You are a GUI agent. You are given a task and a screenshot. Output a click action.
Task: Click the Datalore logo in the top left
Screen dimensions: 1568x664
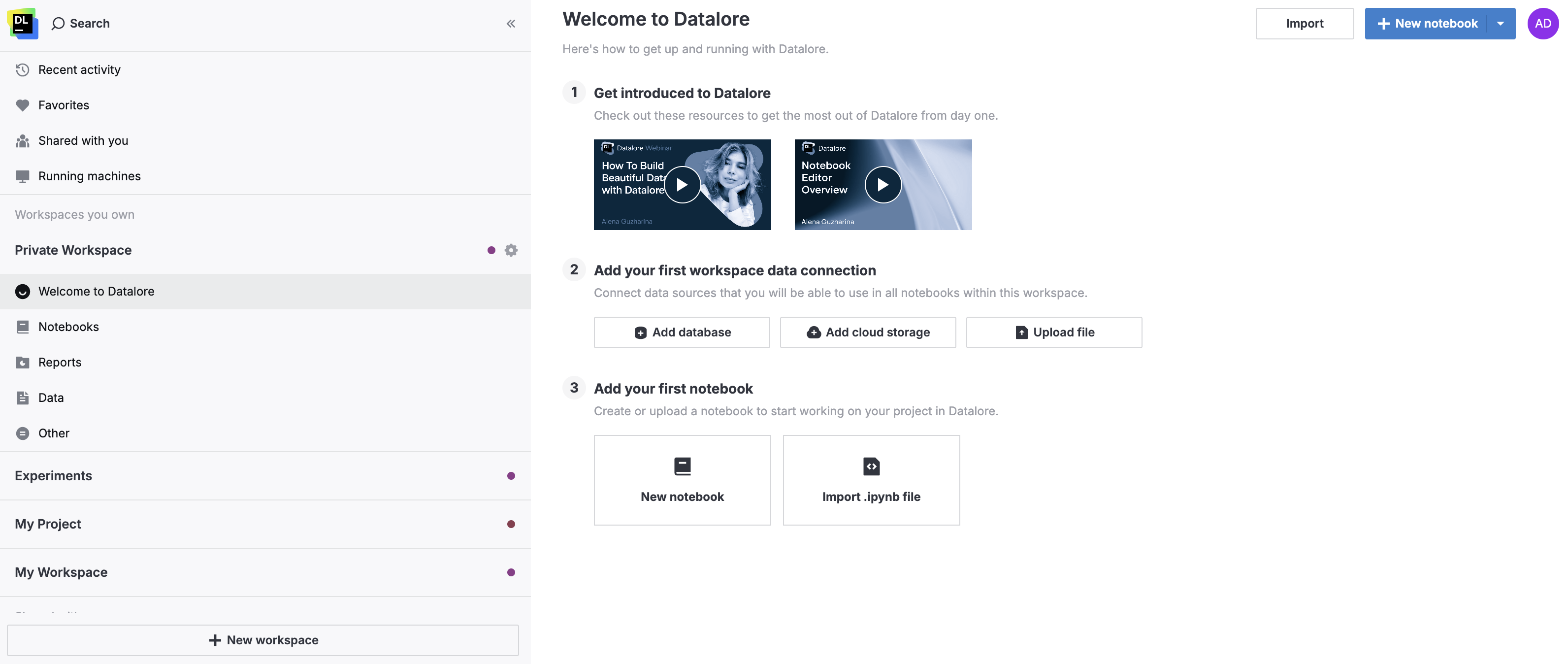click(x=22, y=23)
